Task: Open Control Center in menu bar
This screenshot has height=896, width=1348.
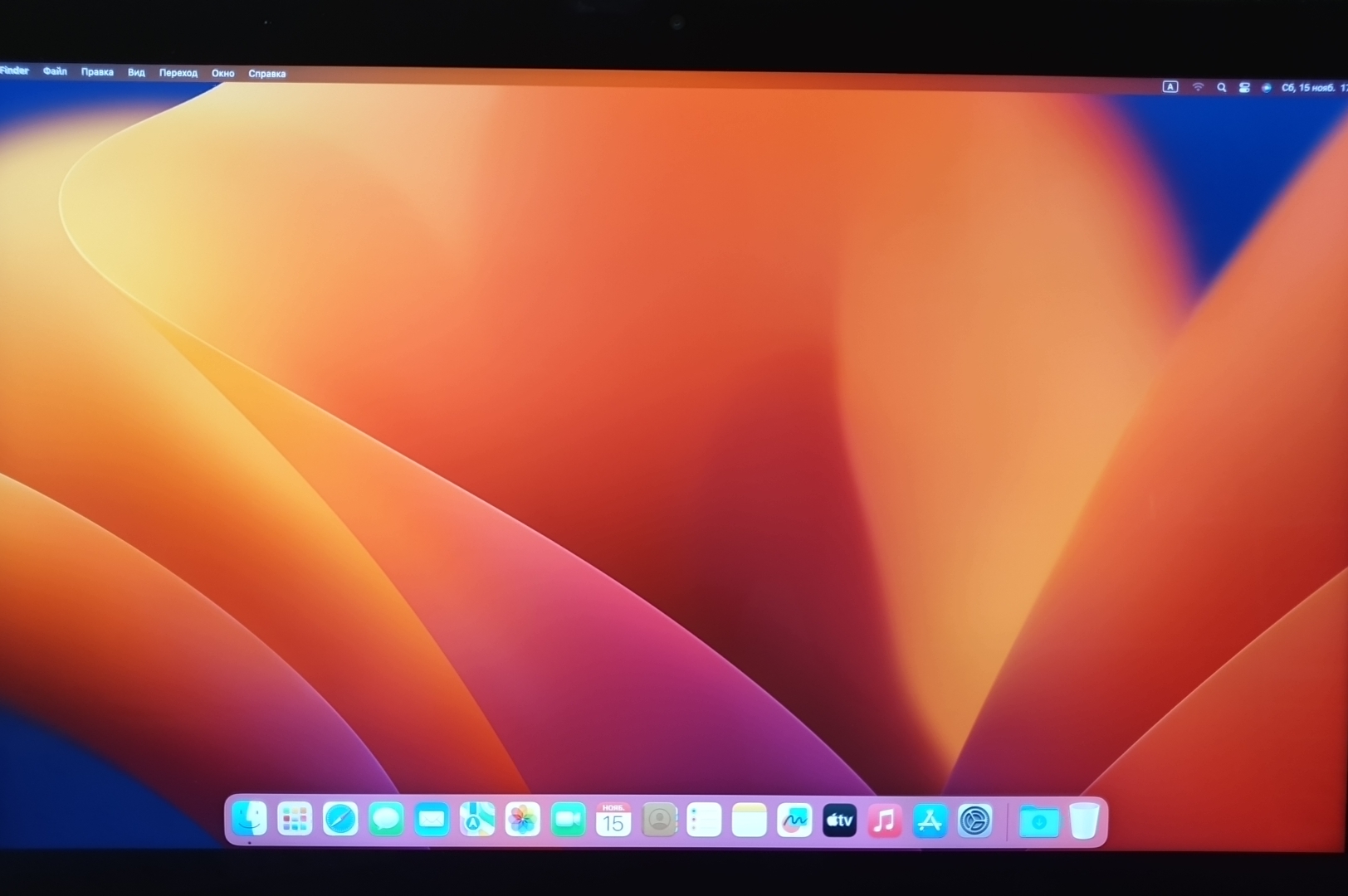Action: (1243, 87)
